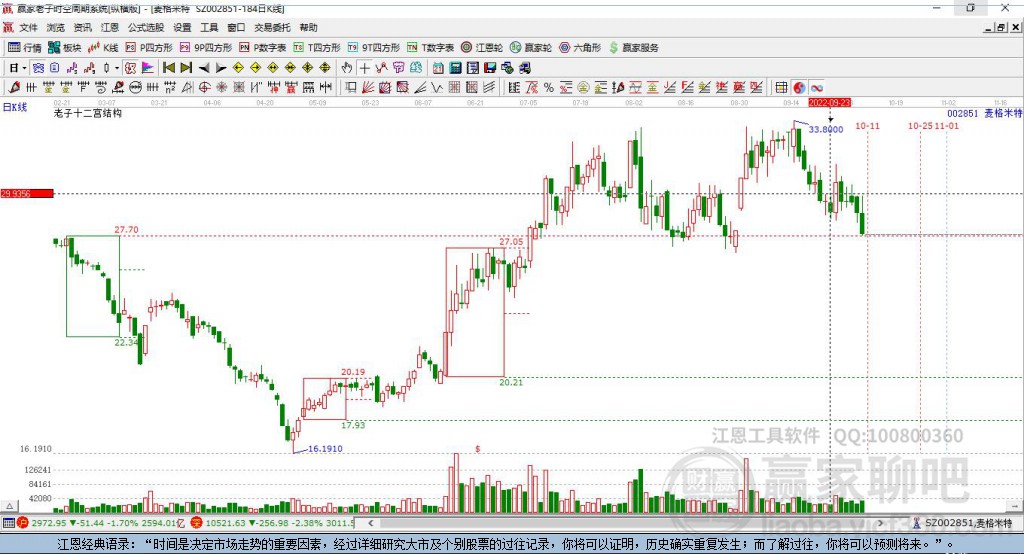Screen dimensions: 1024x554
Task: Select the Gann fan lines tool
Action: [368, 88]
